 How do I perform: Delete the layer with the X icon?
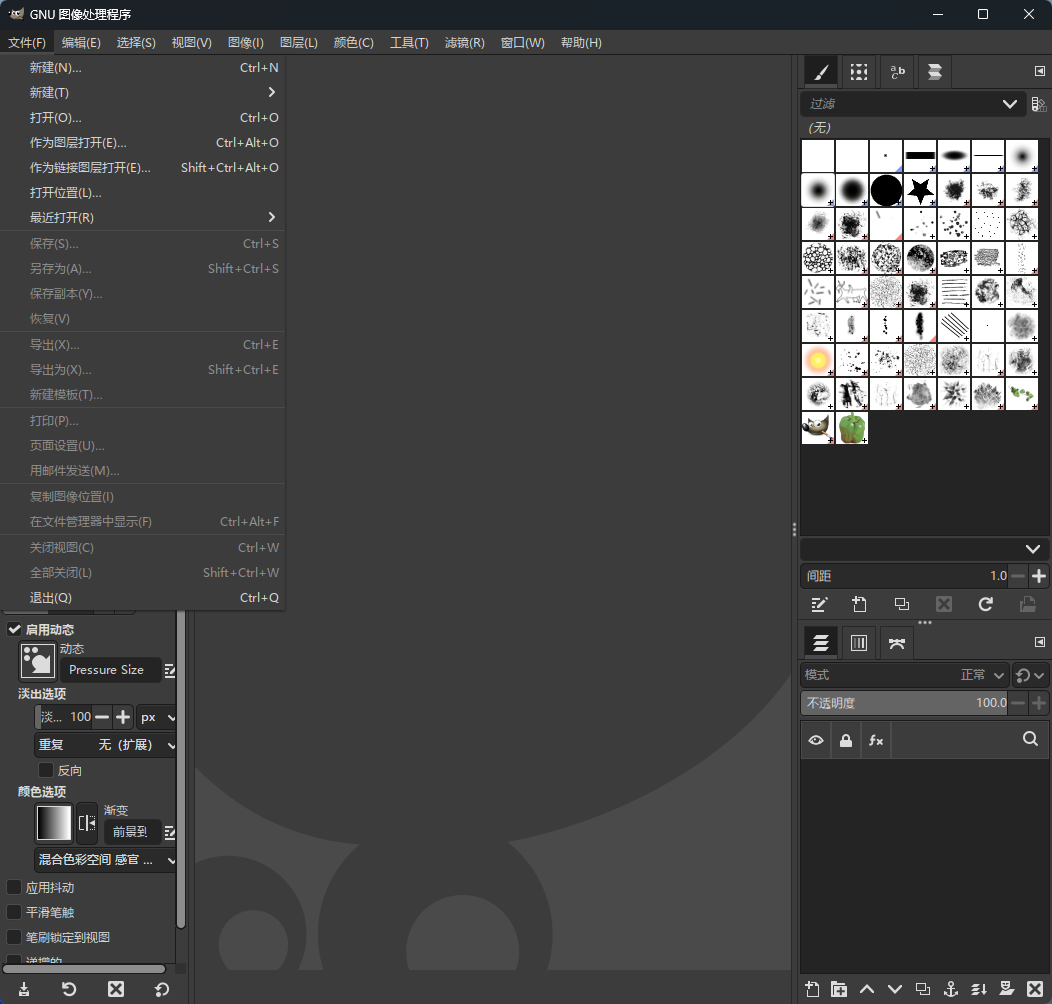point(1035,989)
